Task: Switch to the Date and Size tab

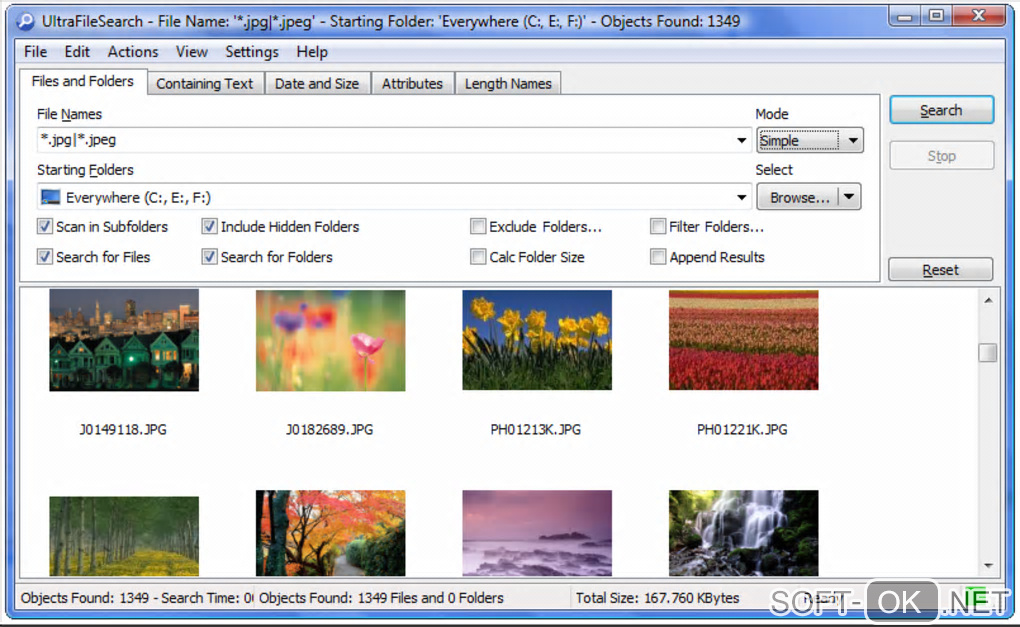Action: [317, 84]
